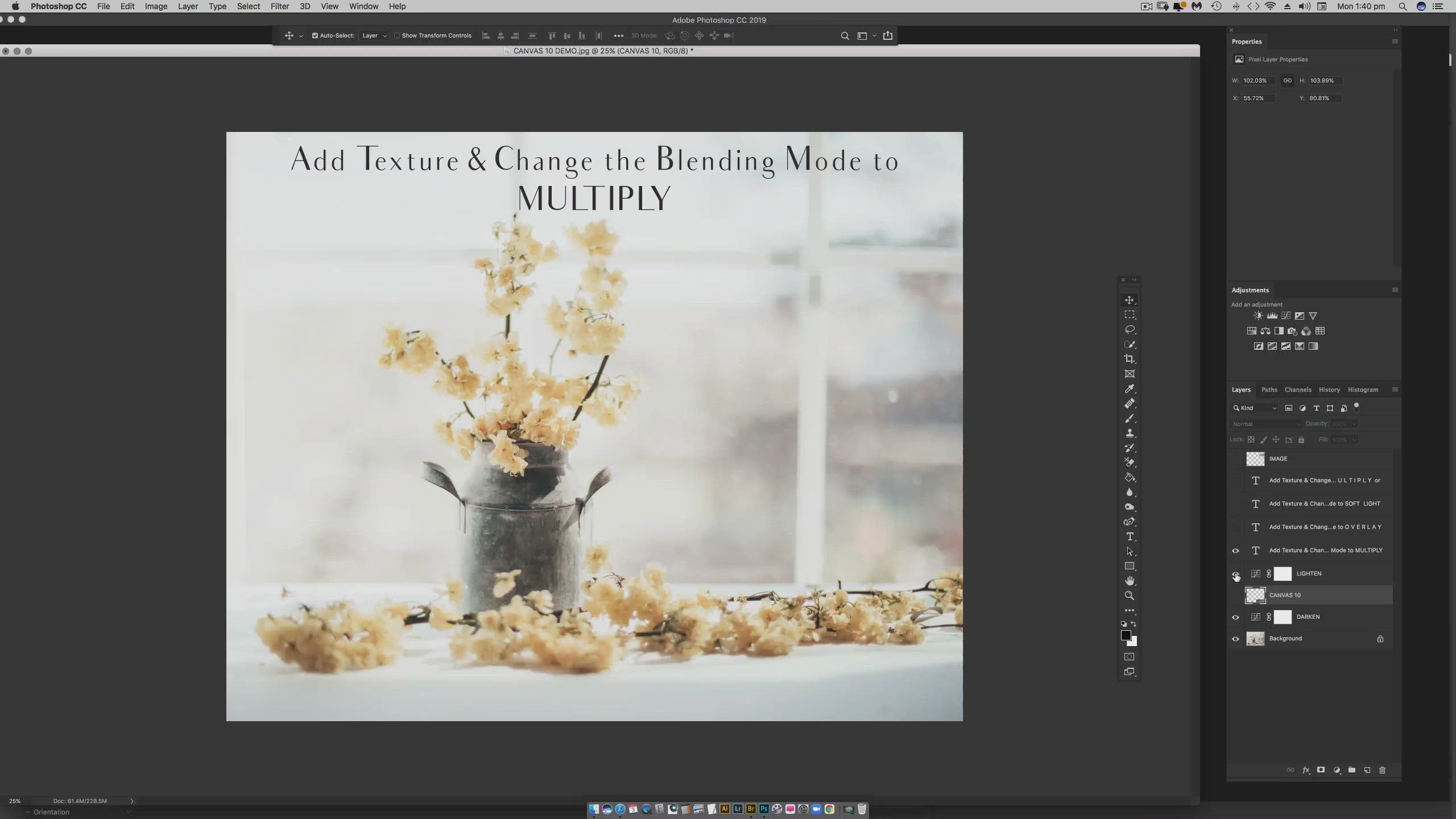Enable Show Transform Controls checkbox
This screenshot has width=1456, height=819.
397,36
